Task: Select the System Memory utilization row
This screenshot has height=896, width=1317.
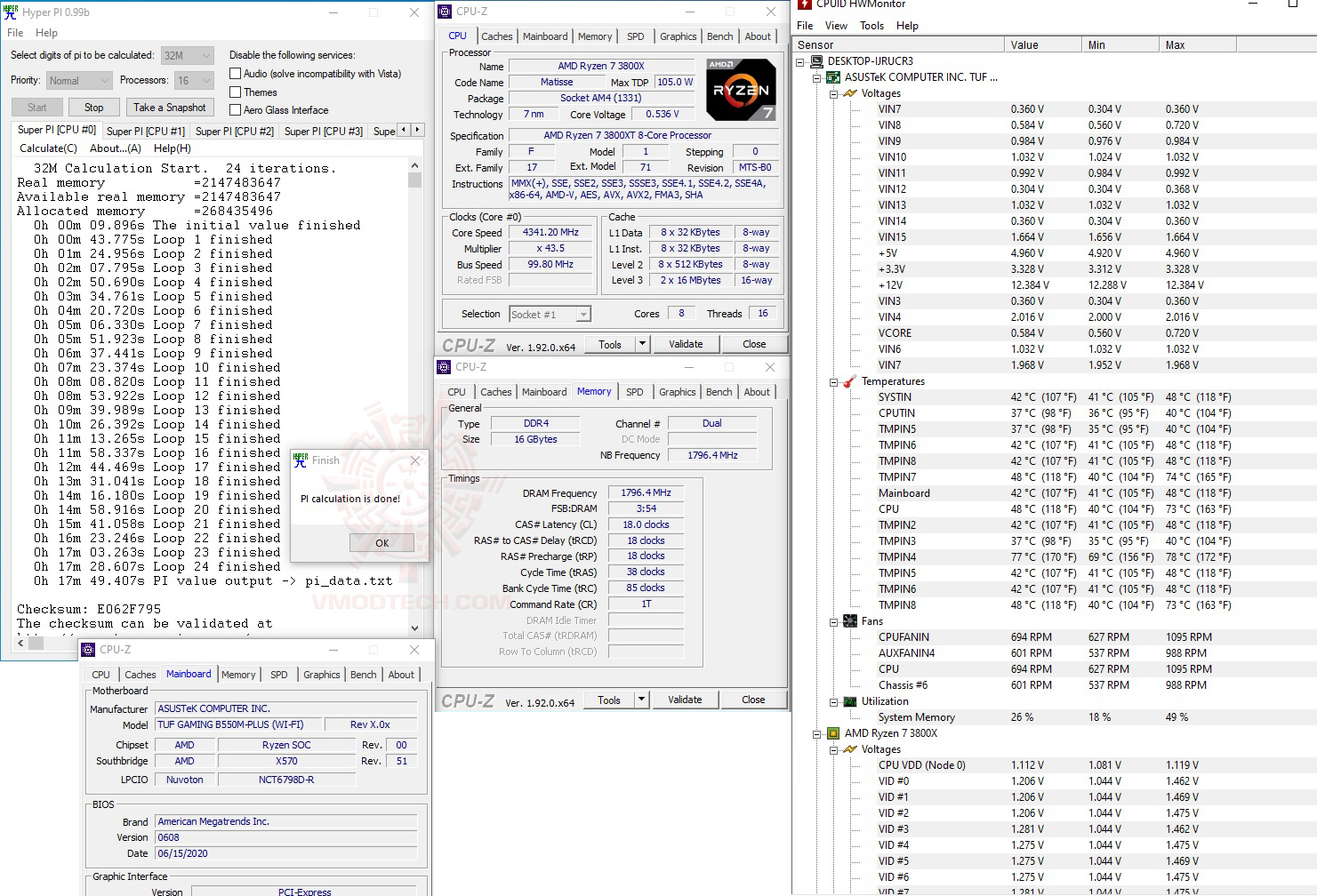Action: click(x=1054, y=717)
